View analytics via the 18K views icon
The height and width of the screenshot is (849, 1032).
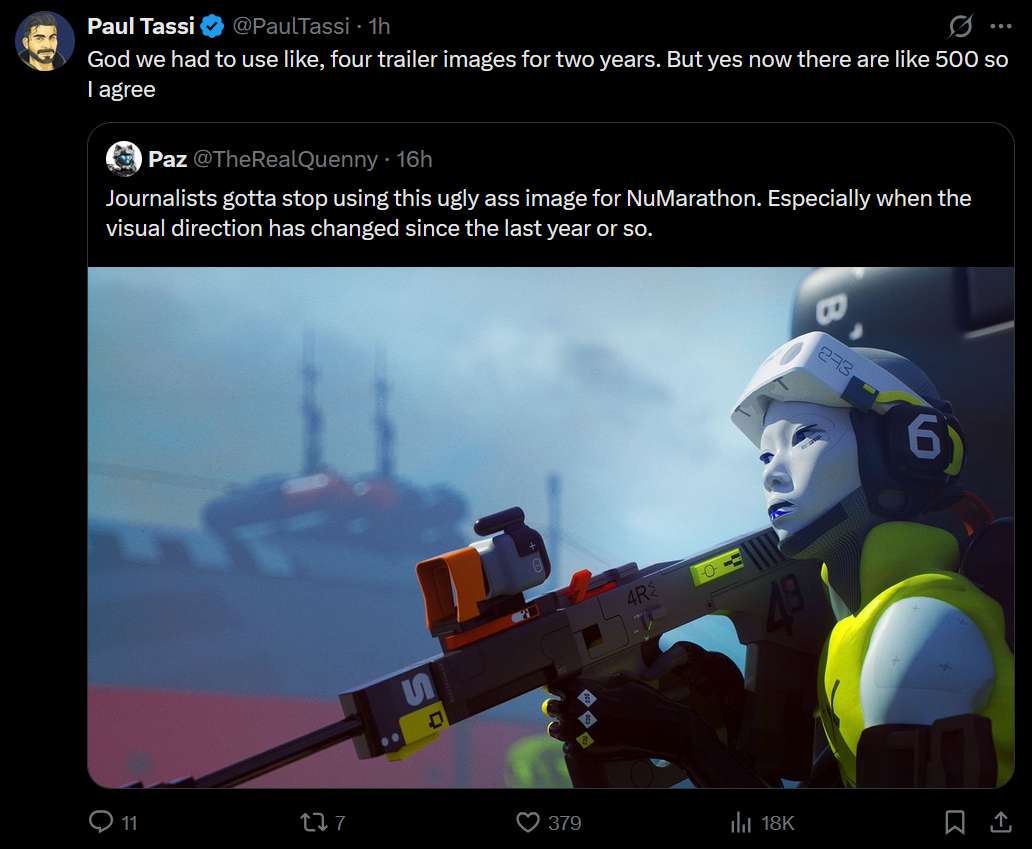(740, 822)
